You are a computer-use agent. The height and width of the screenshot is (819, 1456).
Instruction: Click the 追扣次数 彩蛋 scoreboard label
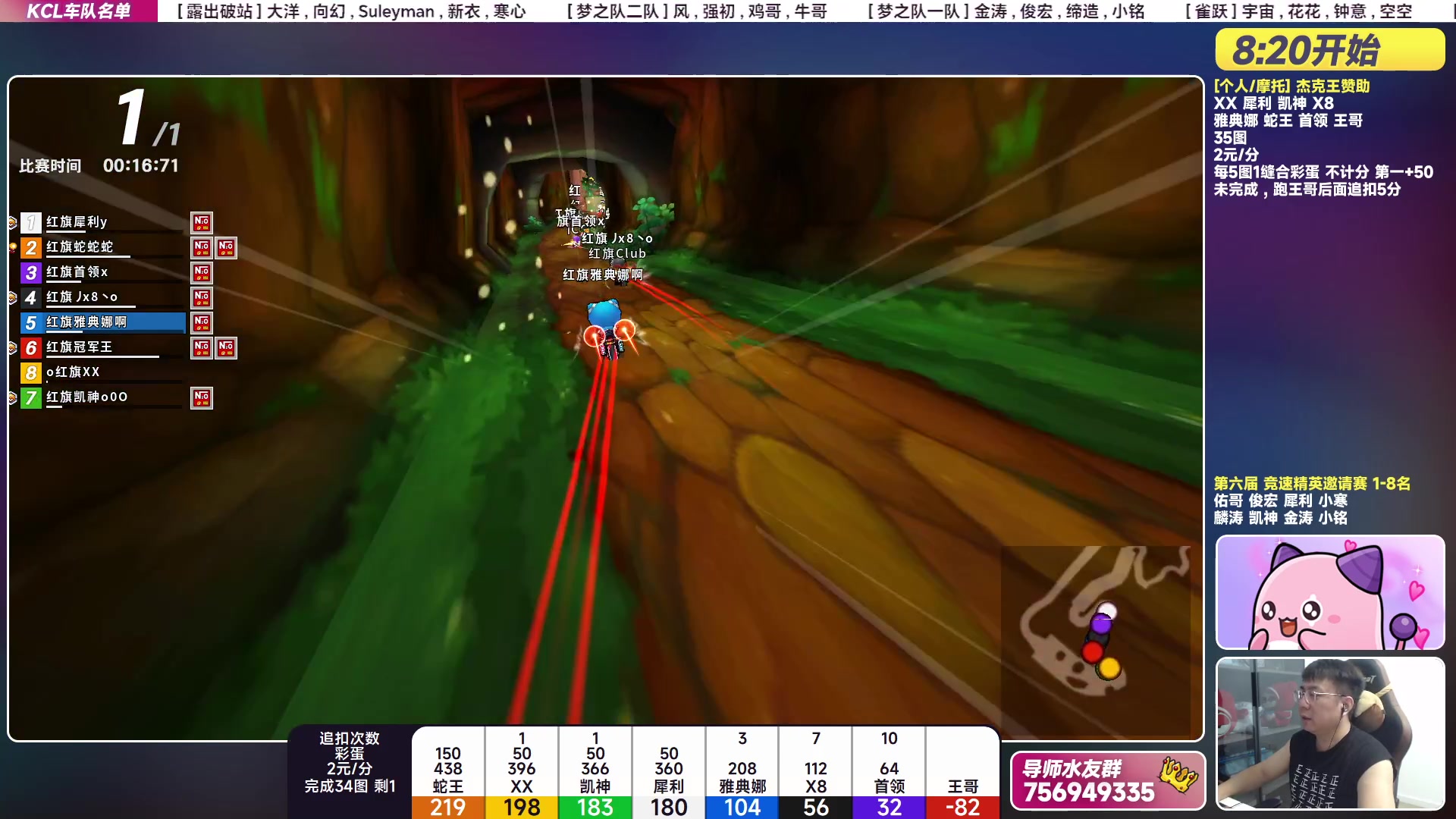(x=350, y=746)
